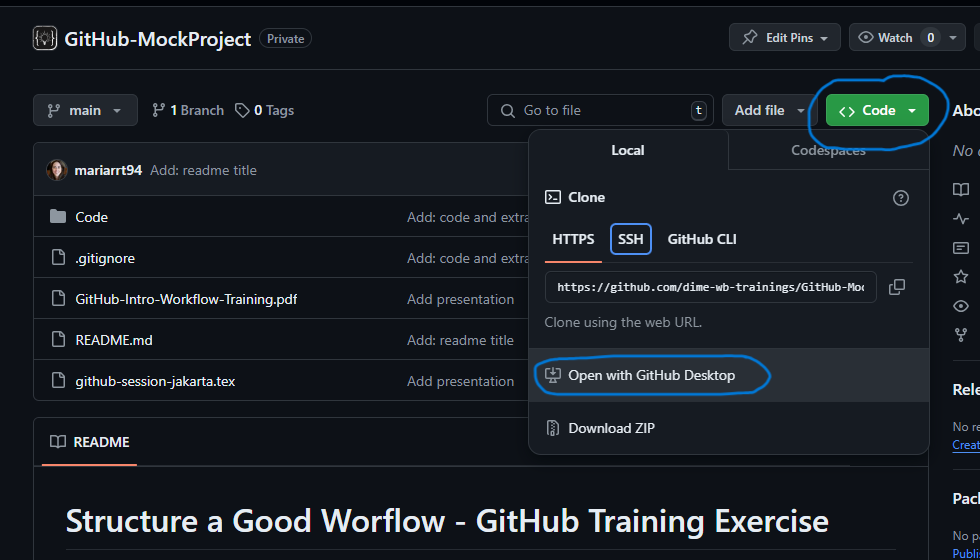Click the clone URL text field
The width and height of the screenshot is (980, 560).
711,287
